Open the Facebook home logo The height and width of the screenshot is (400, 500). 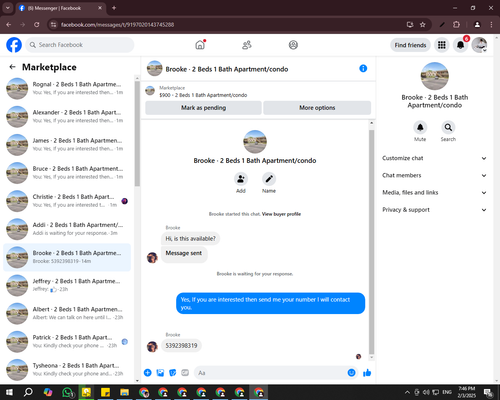14,45
